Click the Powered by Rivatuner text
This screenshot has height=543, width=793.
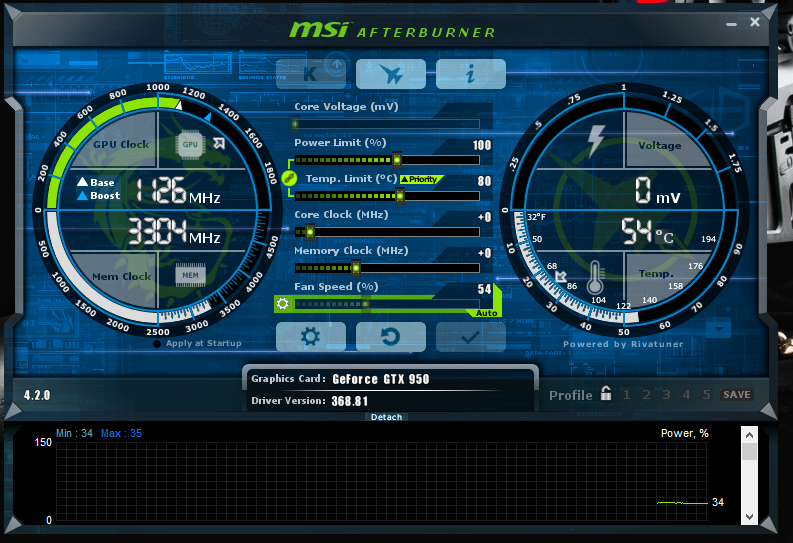pos(623,344)
